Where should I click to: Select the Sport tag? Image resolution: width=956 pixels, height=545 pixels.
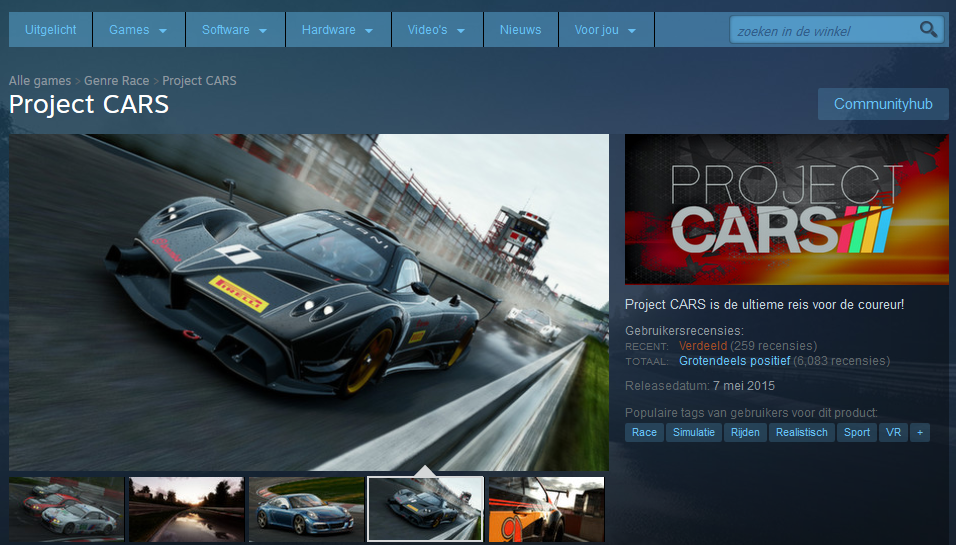857,432
